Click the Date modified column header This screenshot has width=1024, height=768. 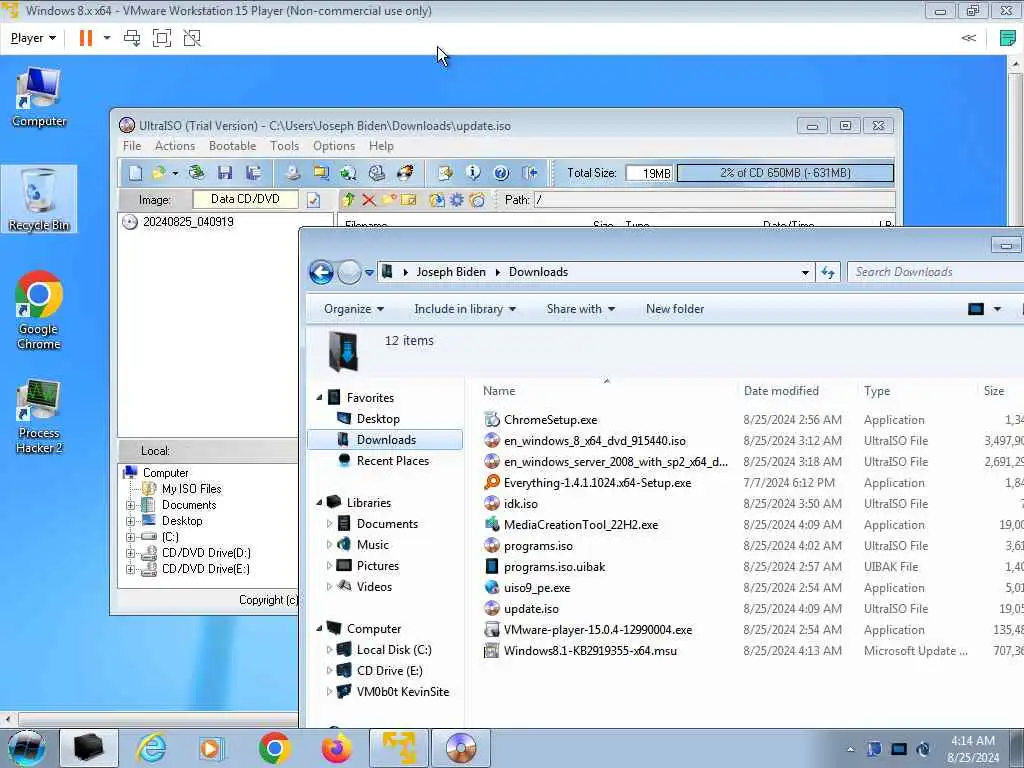[781, 391]
